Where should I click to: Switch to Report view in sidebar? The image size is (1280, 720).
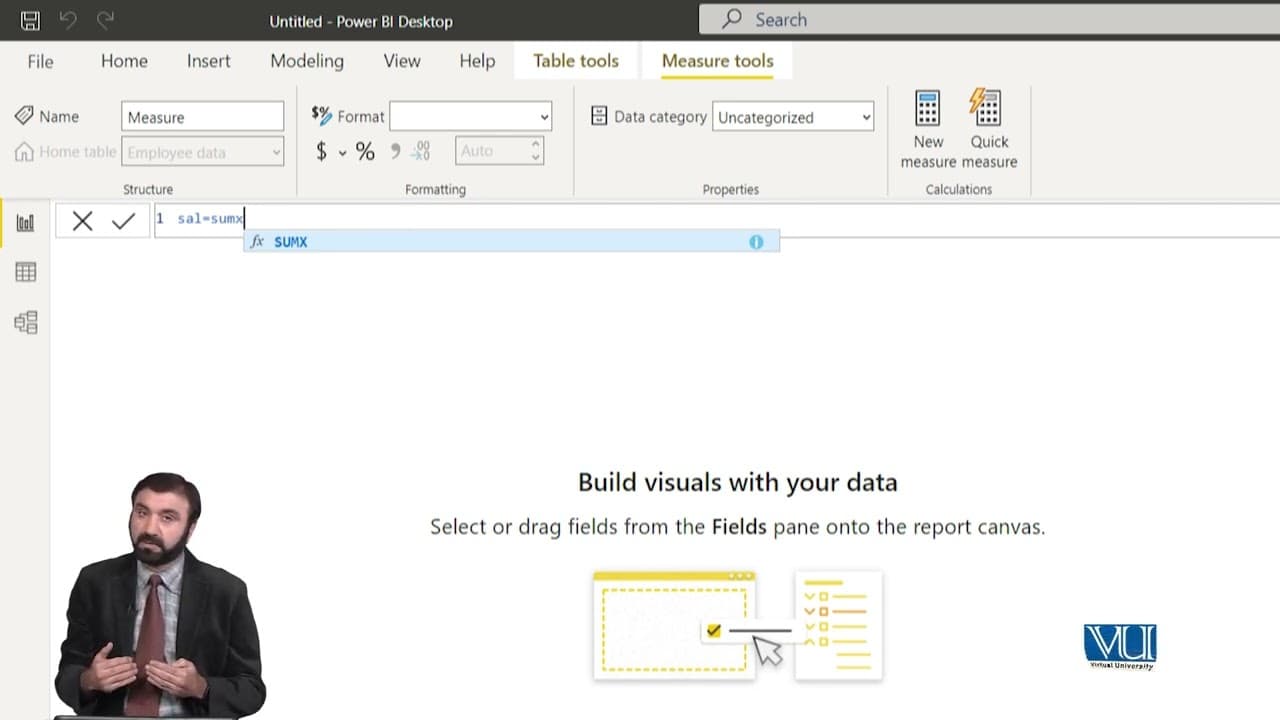coord(25,223)
